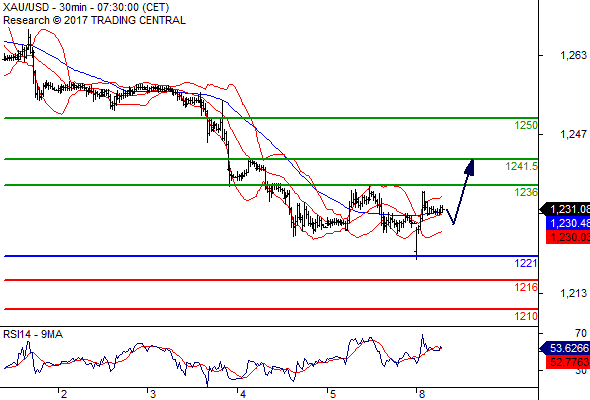This screenshot has height=400, width=590.
Task: Click the red 1210 support level label
Action: [526, 316]
